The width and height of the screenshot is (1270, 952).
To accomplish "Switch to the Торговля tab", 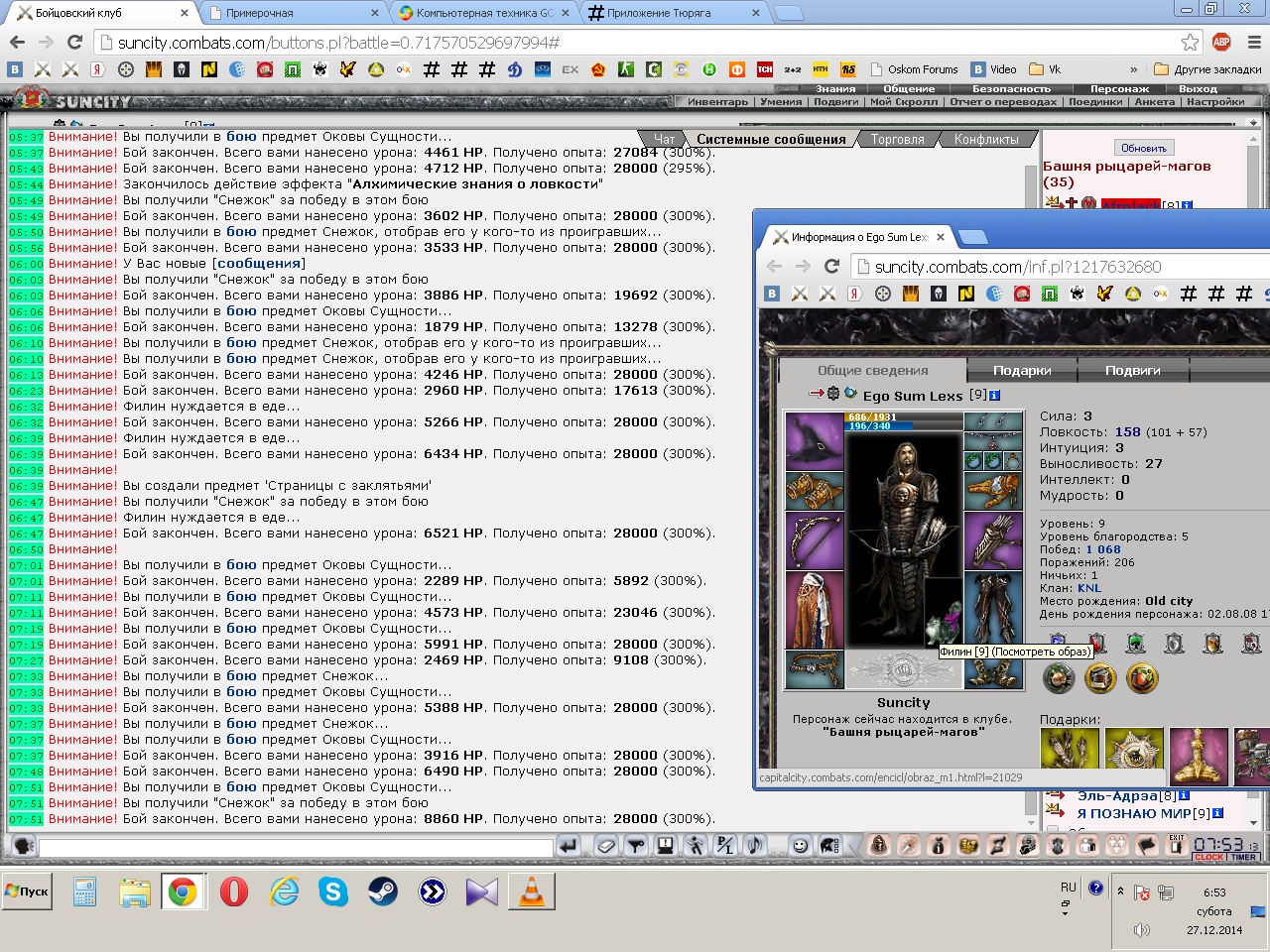I will [897, 140].
